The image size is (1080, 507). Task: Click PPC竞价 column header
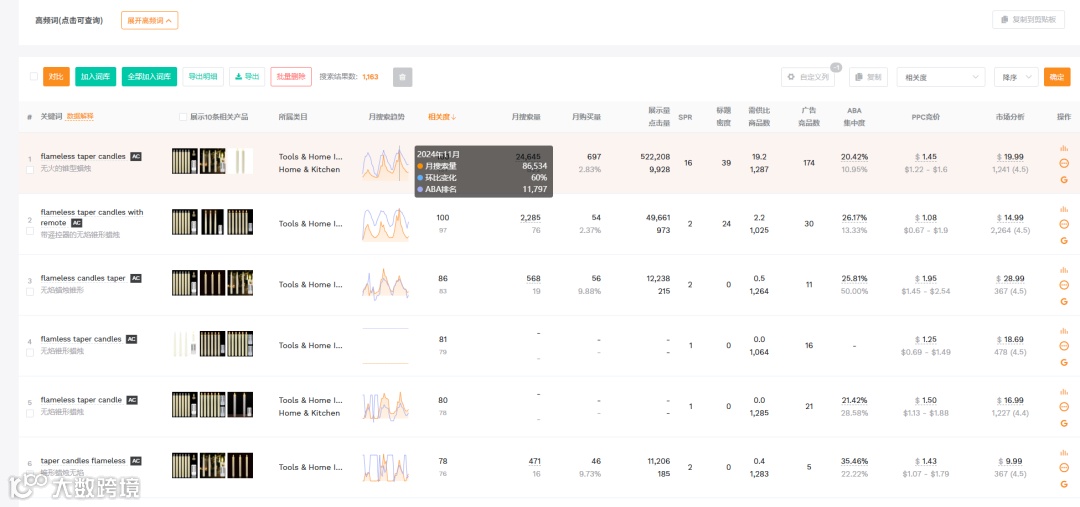click(x=926, y=117)
